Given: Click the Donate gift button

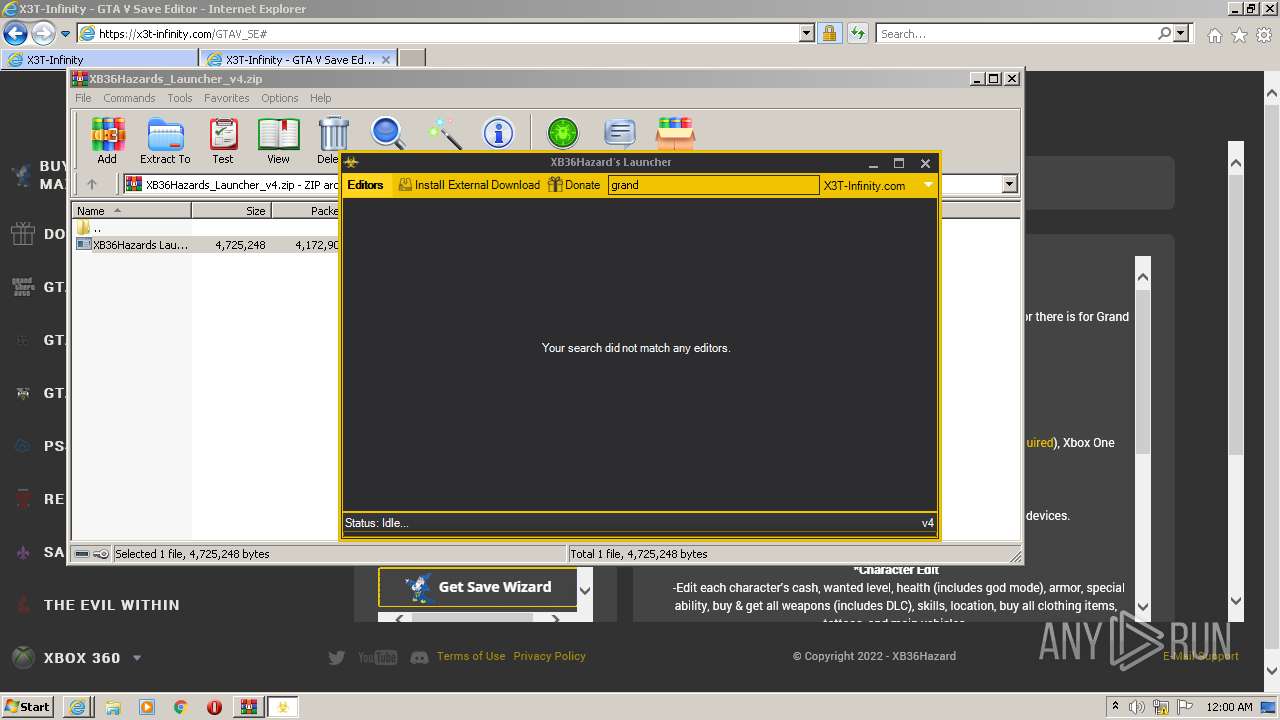Looking at the screenshot, I should [x=574, y=185].
